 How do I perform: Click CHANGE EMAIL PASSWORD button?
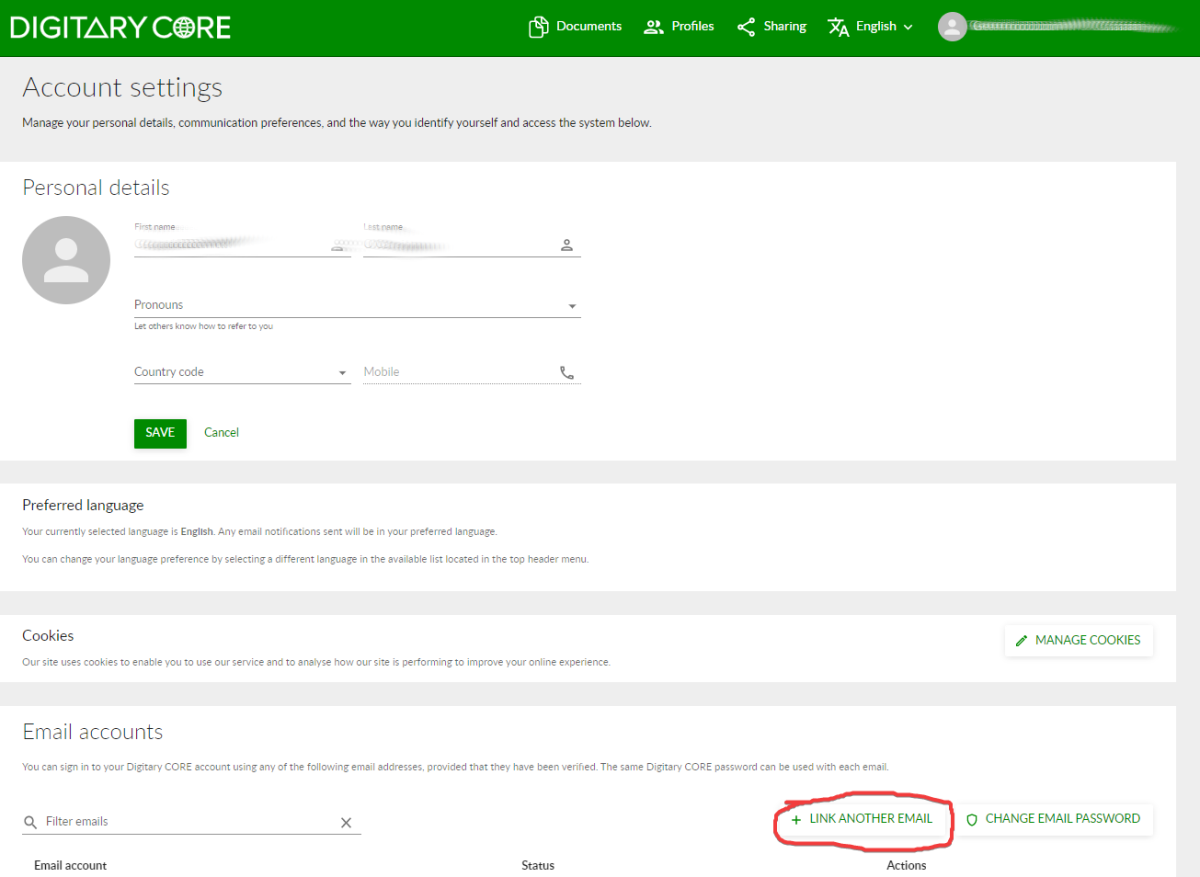[x=1052, y=819]
